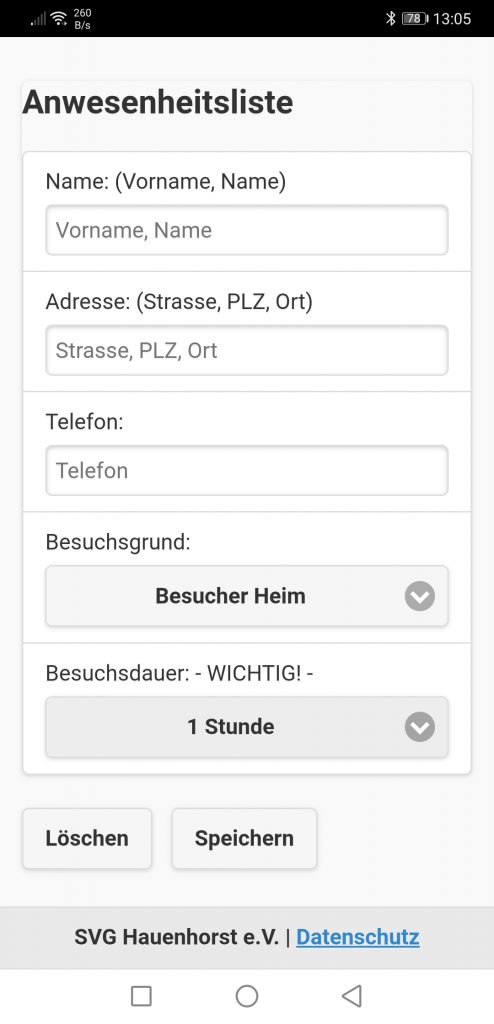Tap the Besuchsdauer dropdown arrow icon

420,726
